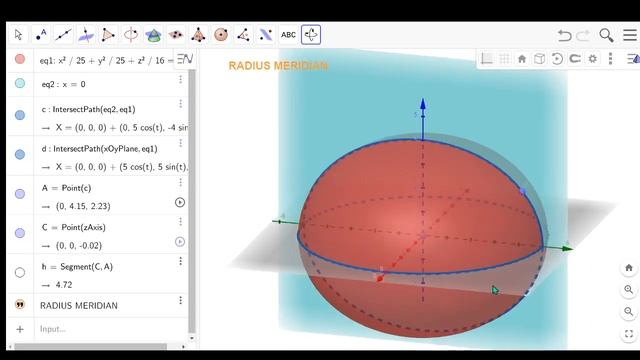The width and height of the screenshot is (640, 360).
Task: Open the options menu for eq2
Action: [180, 80]
